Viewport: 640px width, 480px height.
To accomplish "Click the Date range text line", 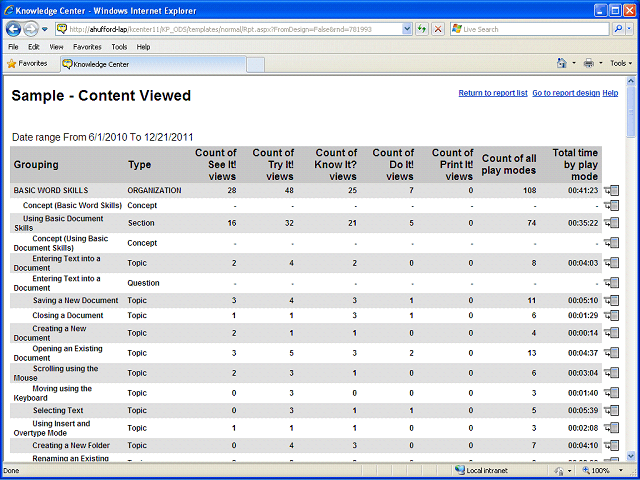I will coord(102,137).
